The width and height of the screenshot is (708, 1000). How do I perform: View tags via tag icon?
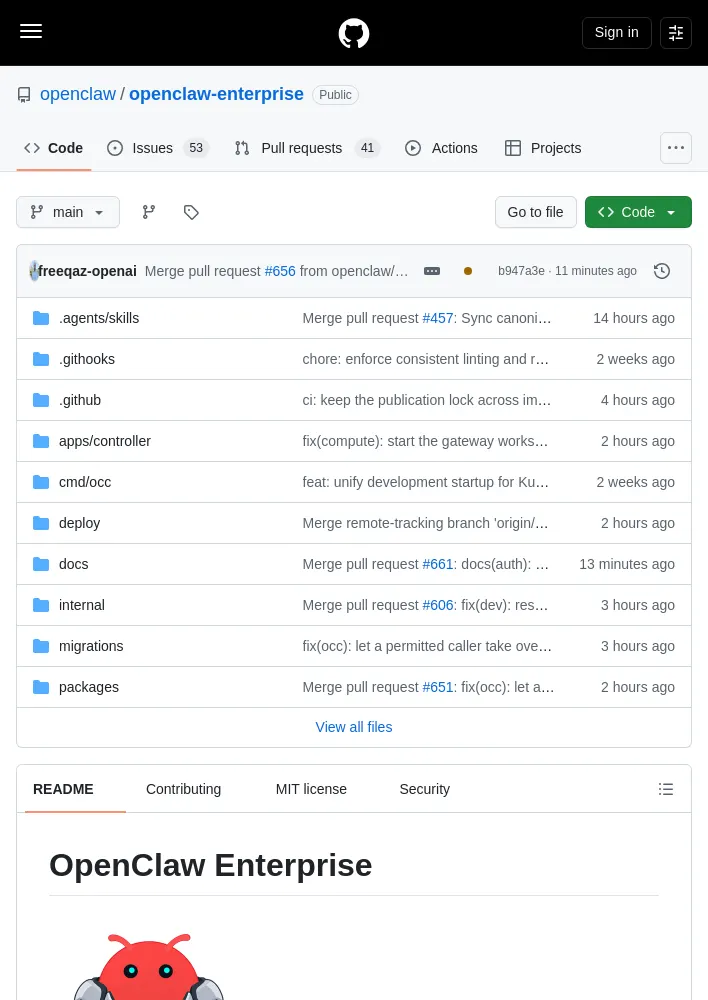coord(191,212)
